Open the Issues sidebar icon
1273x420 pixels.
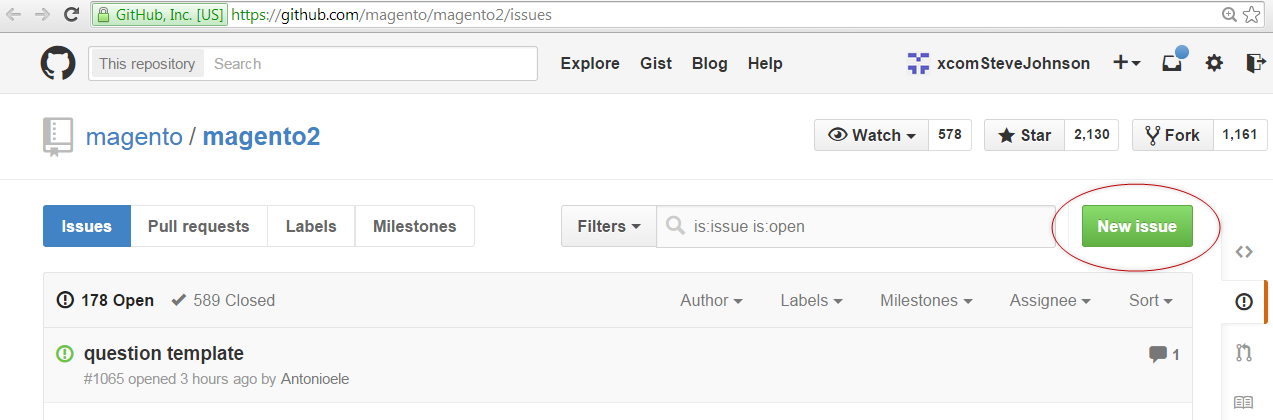[x=1244, y=301]
